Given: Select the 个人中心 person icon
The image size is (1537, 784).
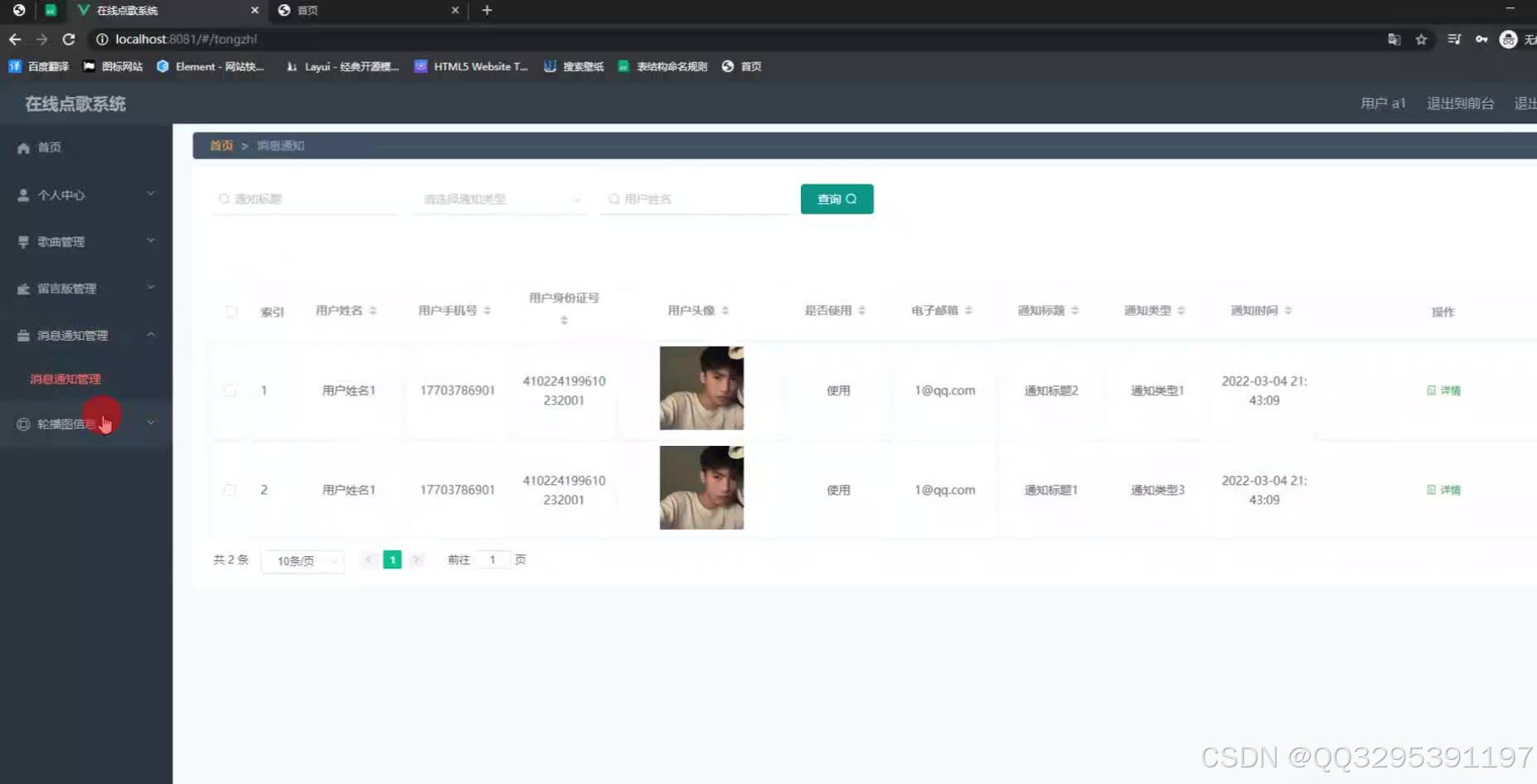Looking at the screenshot, I should click(x=22, y=194).
